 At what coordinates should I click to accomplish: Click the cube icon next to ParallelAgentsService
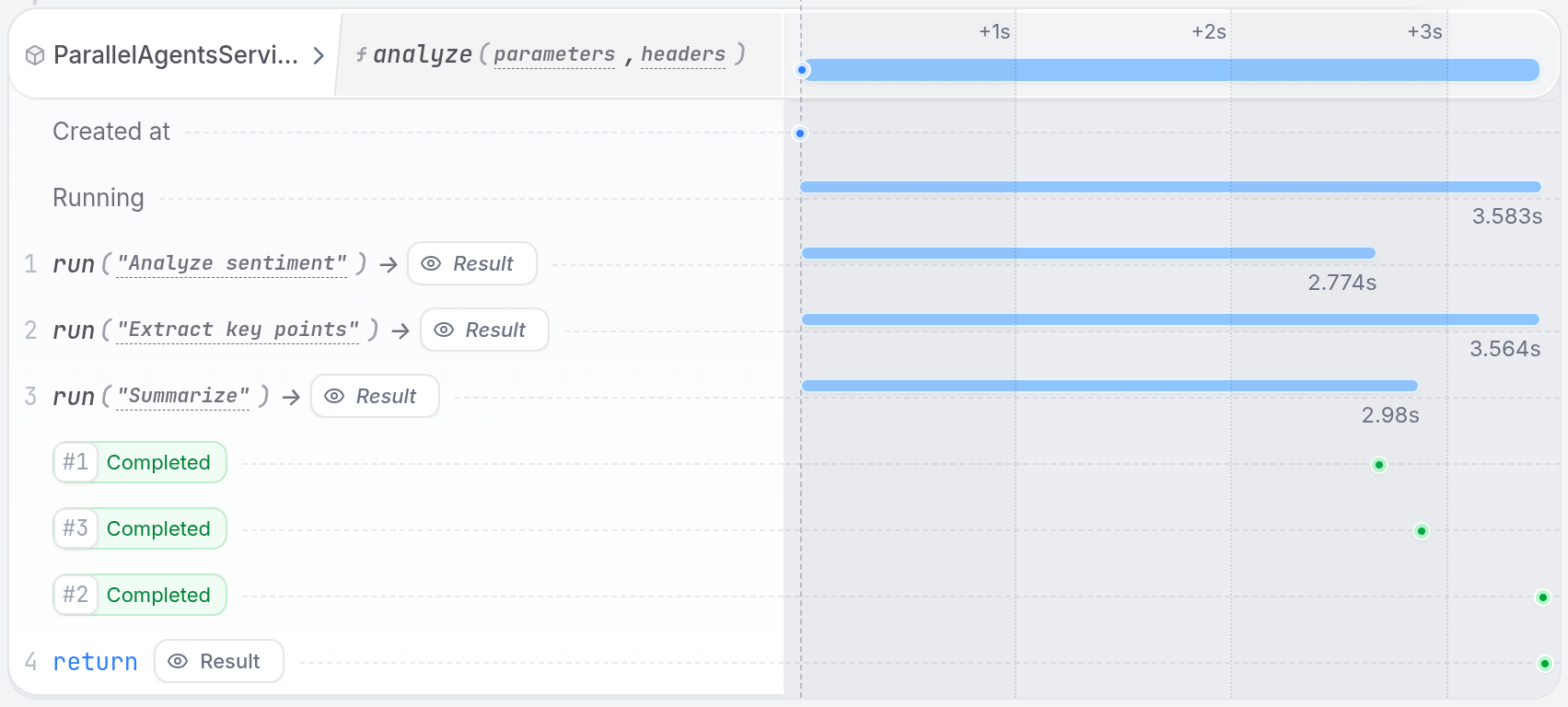pos(34,54)
